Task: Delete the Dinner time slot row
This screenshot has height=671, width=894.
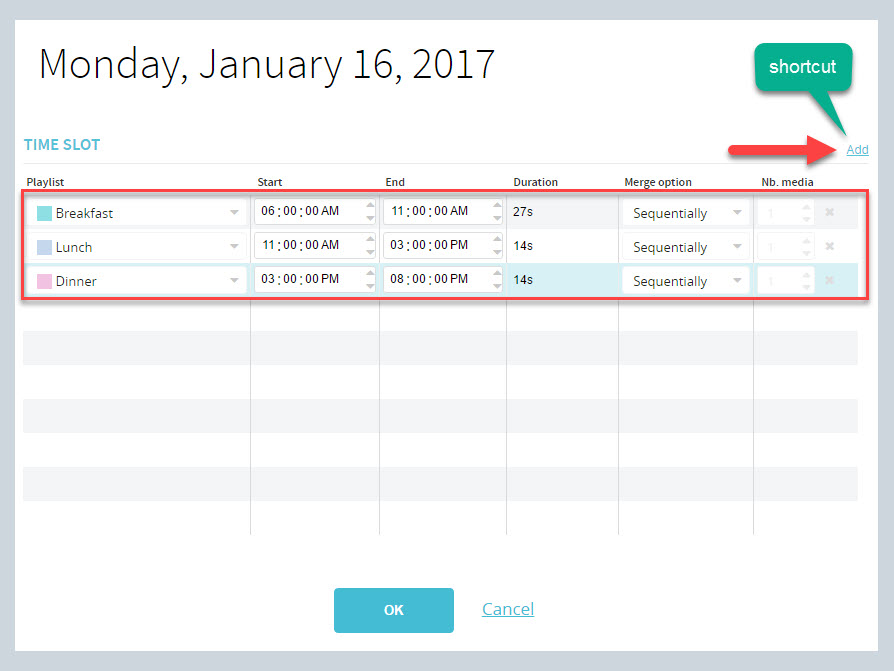Action: [830, 280]
